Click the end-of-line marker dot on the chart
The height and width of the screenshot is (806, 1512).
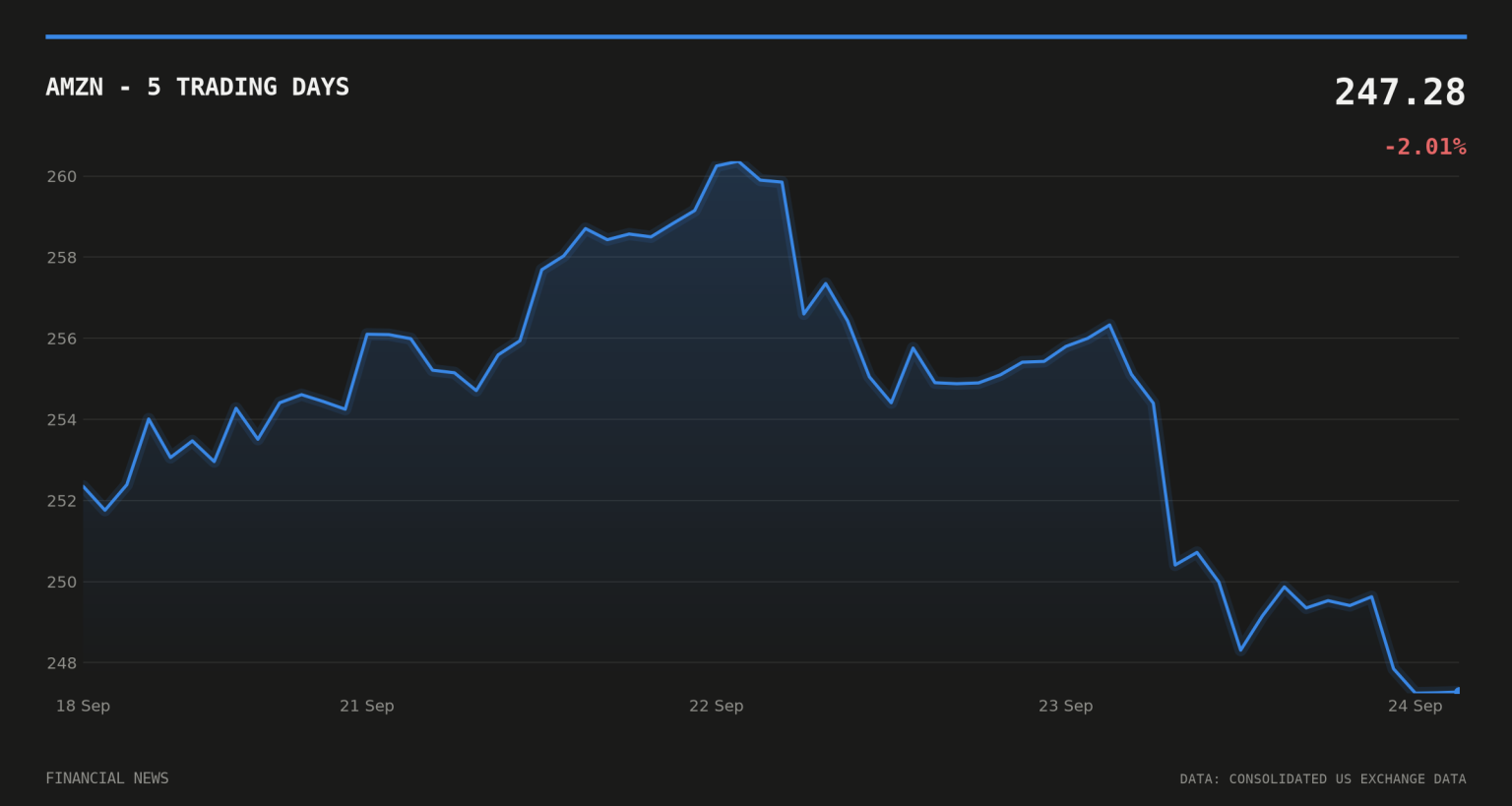point(1458,691)
